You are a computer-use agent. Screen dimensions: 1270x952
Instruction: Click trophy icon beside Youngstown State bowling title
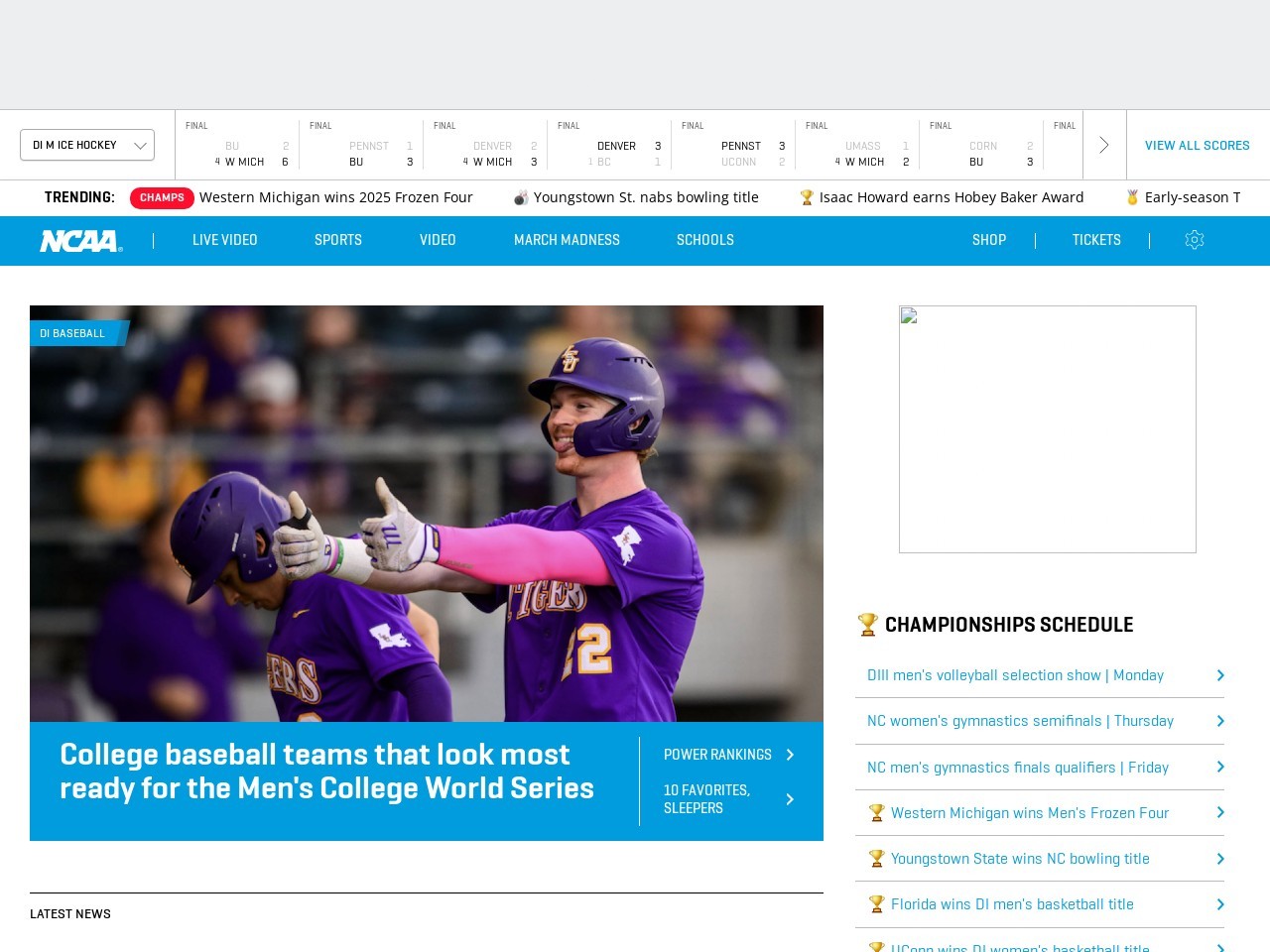click(876, 859)
